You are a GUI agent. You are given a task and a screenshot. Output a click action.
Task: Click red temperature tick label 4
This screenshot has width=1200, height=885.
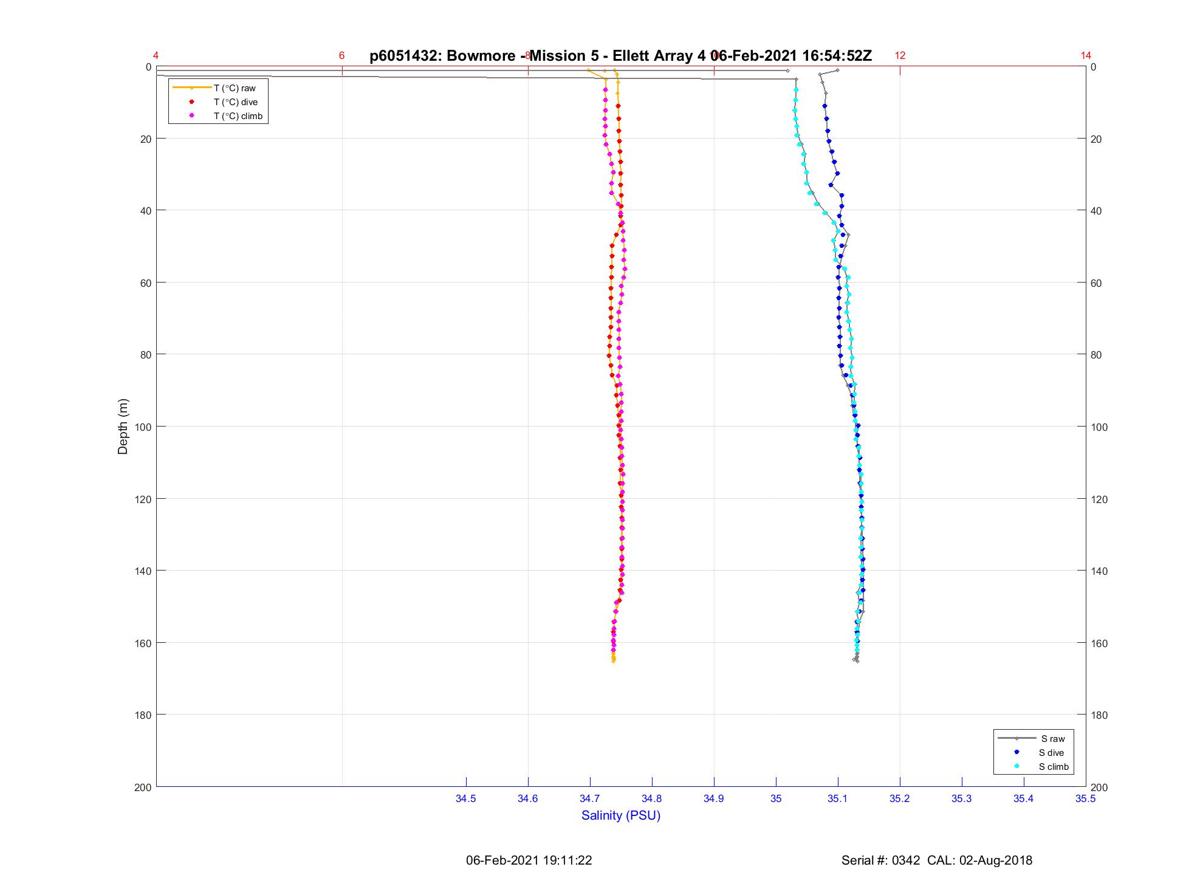pos(156,56)
